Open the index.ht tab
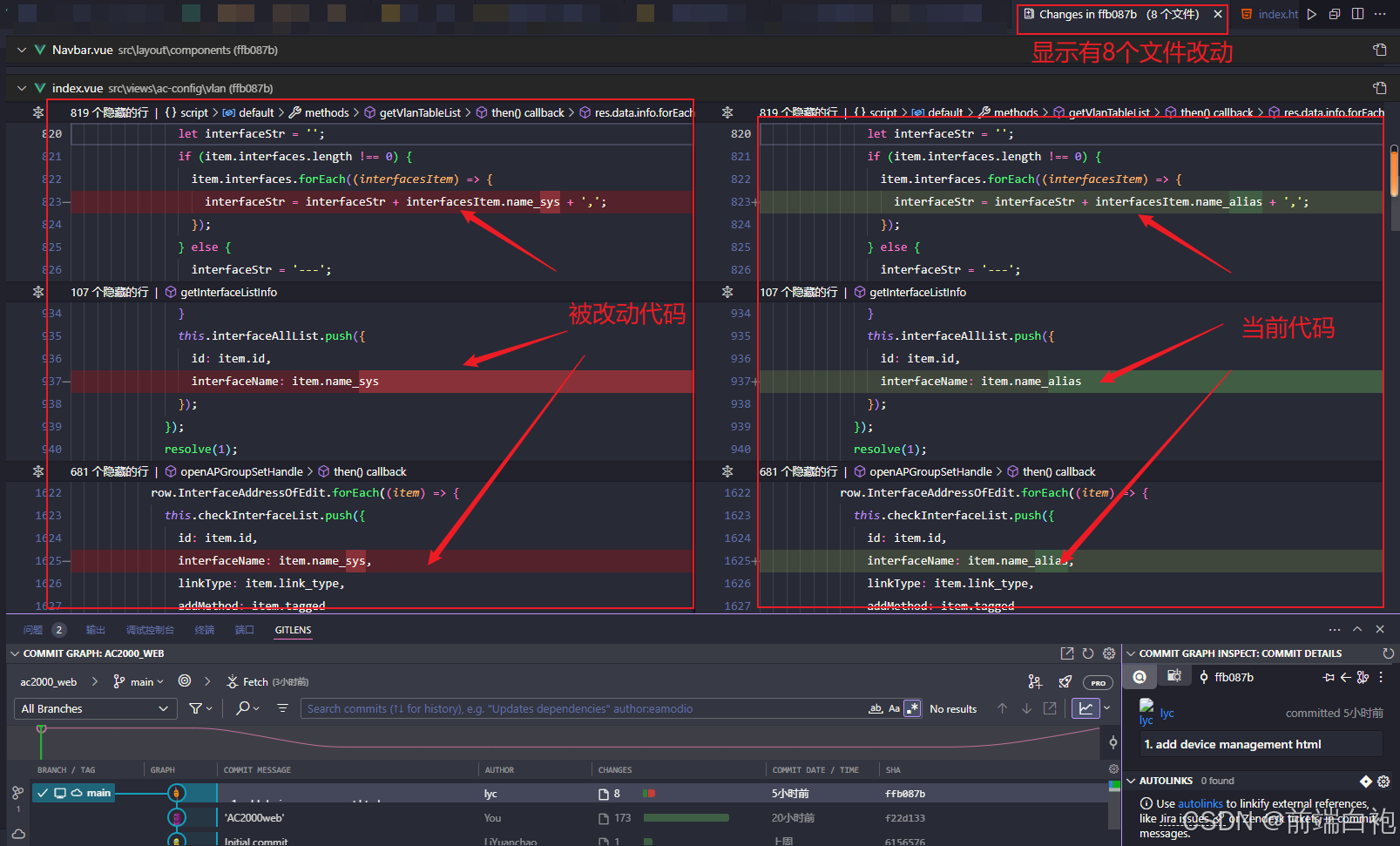 click(x=1269, y=14)
